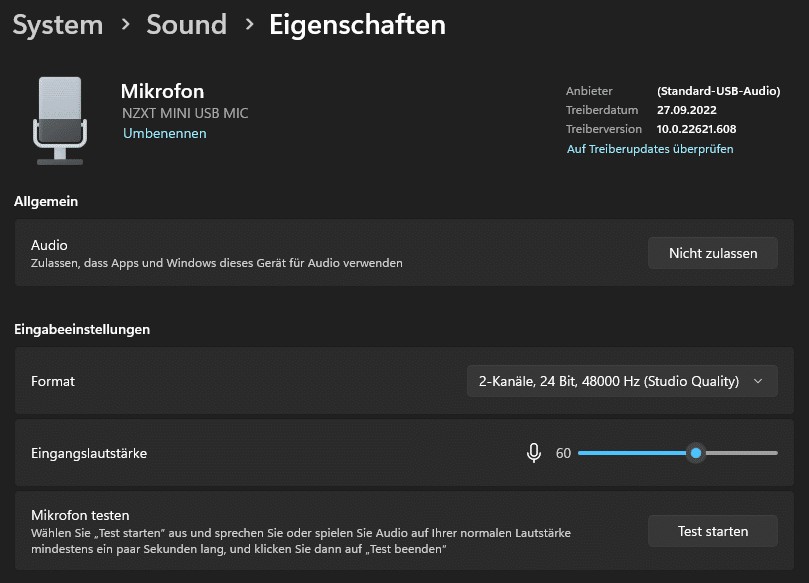
Task: Click the input volume value 60
Action: tap(563, 453)
